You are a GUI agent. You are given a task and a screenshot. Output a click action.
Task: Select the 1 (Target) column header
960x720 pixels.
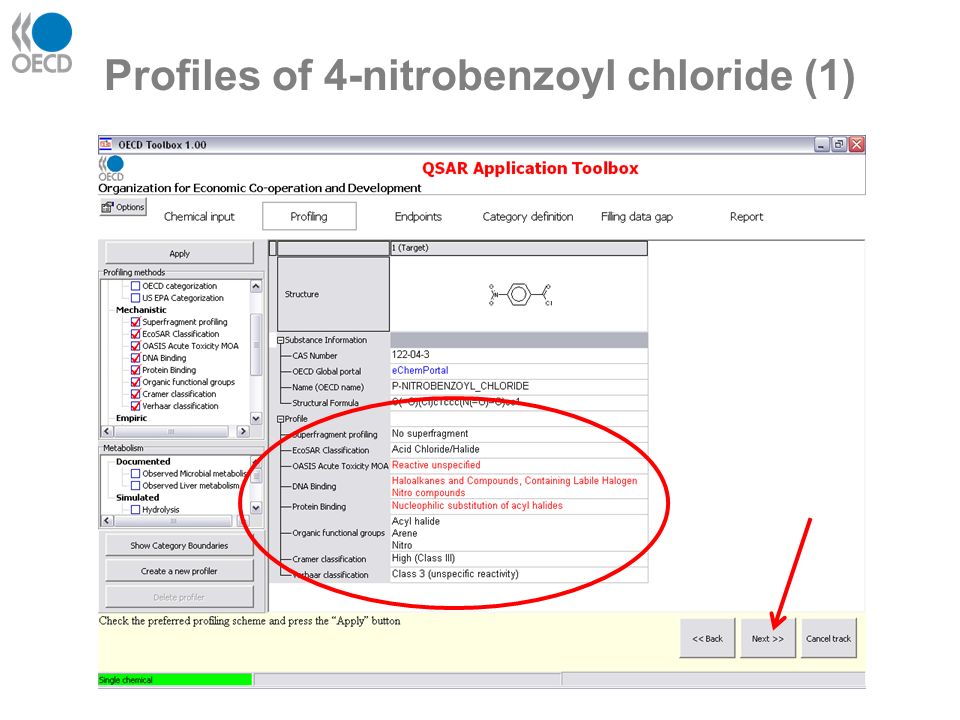click(519, 248)
